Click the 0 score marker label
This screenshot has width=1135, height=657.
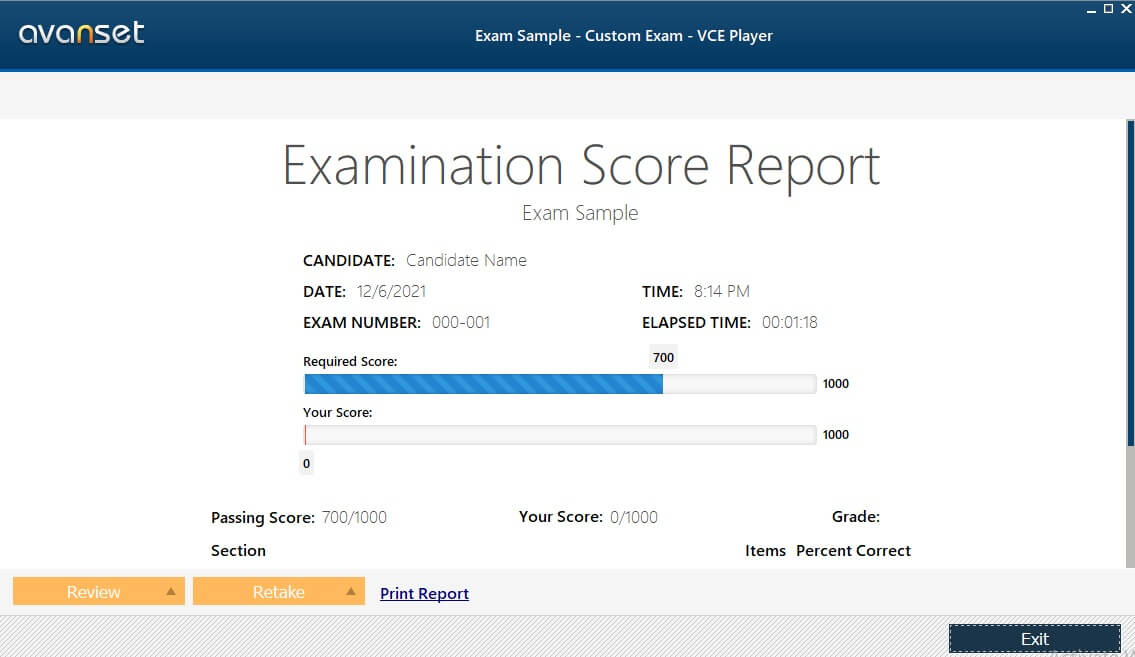click(x=306, y=463)
